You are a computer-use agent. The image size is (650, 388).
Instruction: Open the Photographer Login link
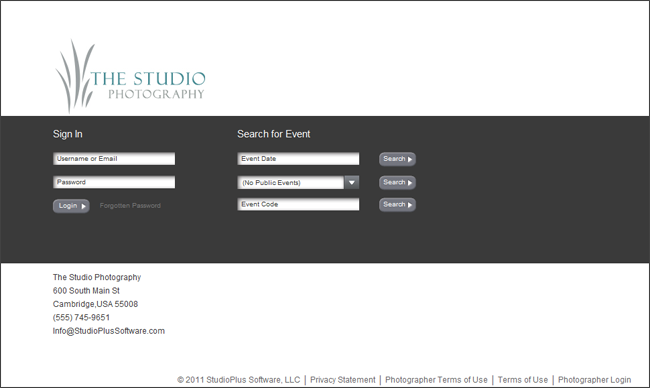click(x=594, y=380)
